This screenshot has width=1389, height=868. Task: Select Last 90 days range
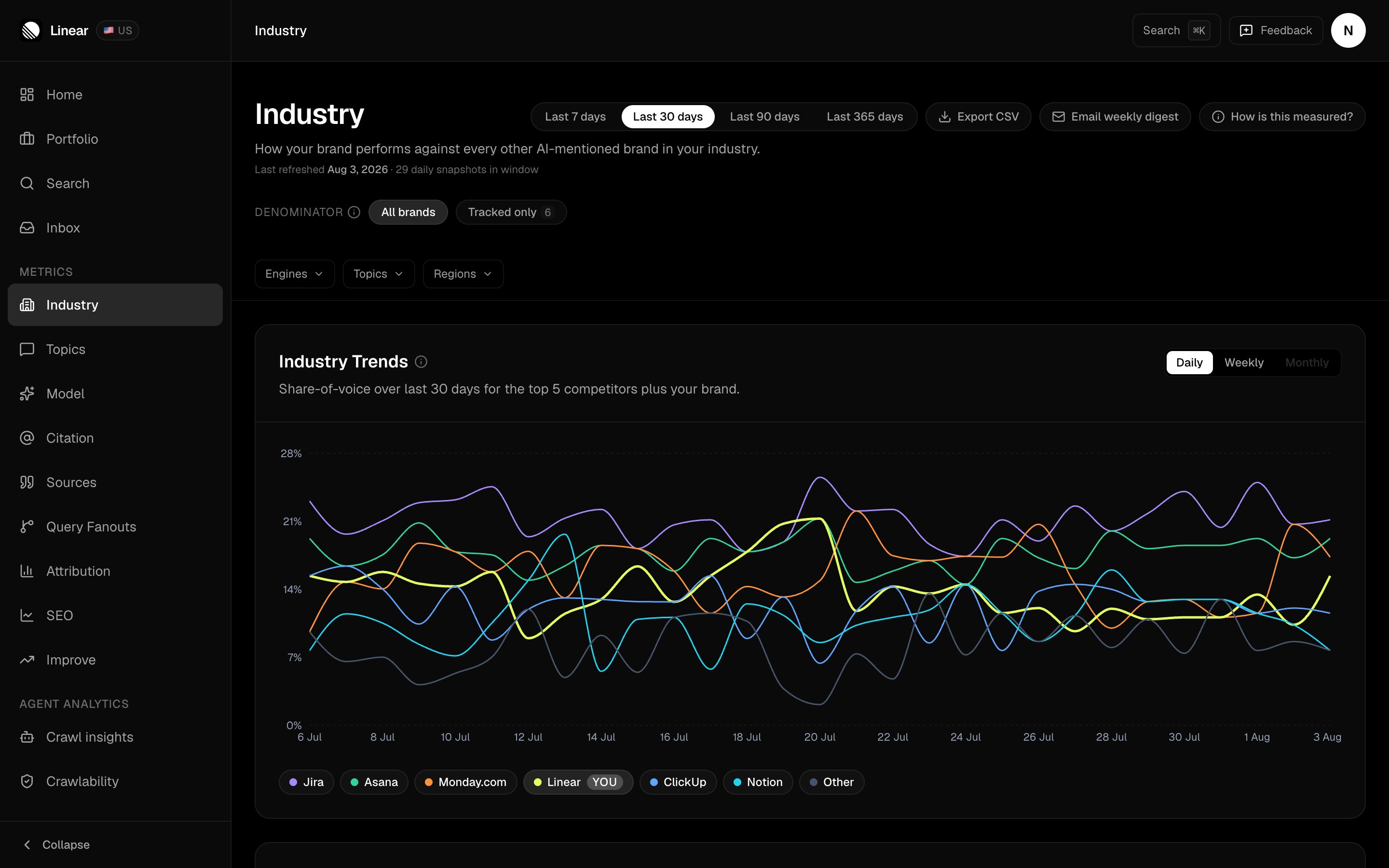(x=764, y=117)
